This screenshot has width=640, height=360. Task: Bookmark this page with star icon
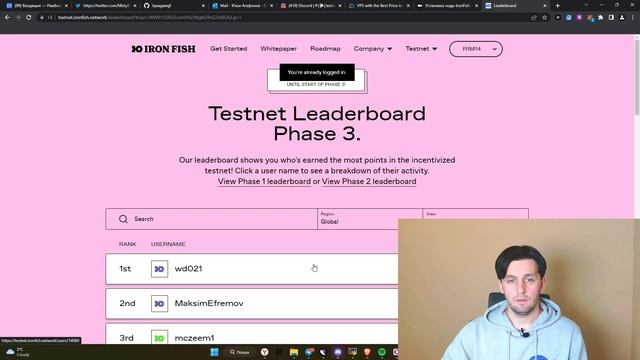[x=544, y=18]
